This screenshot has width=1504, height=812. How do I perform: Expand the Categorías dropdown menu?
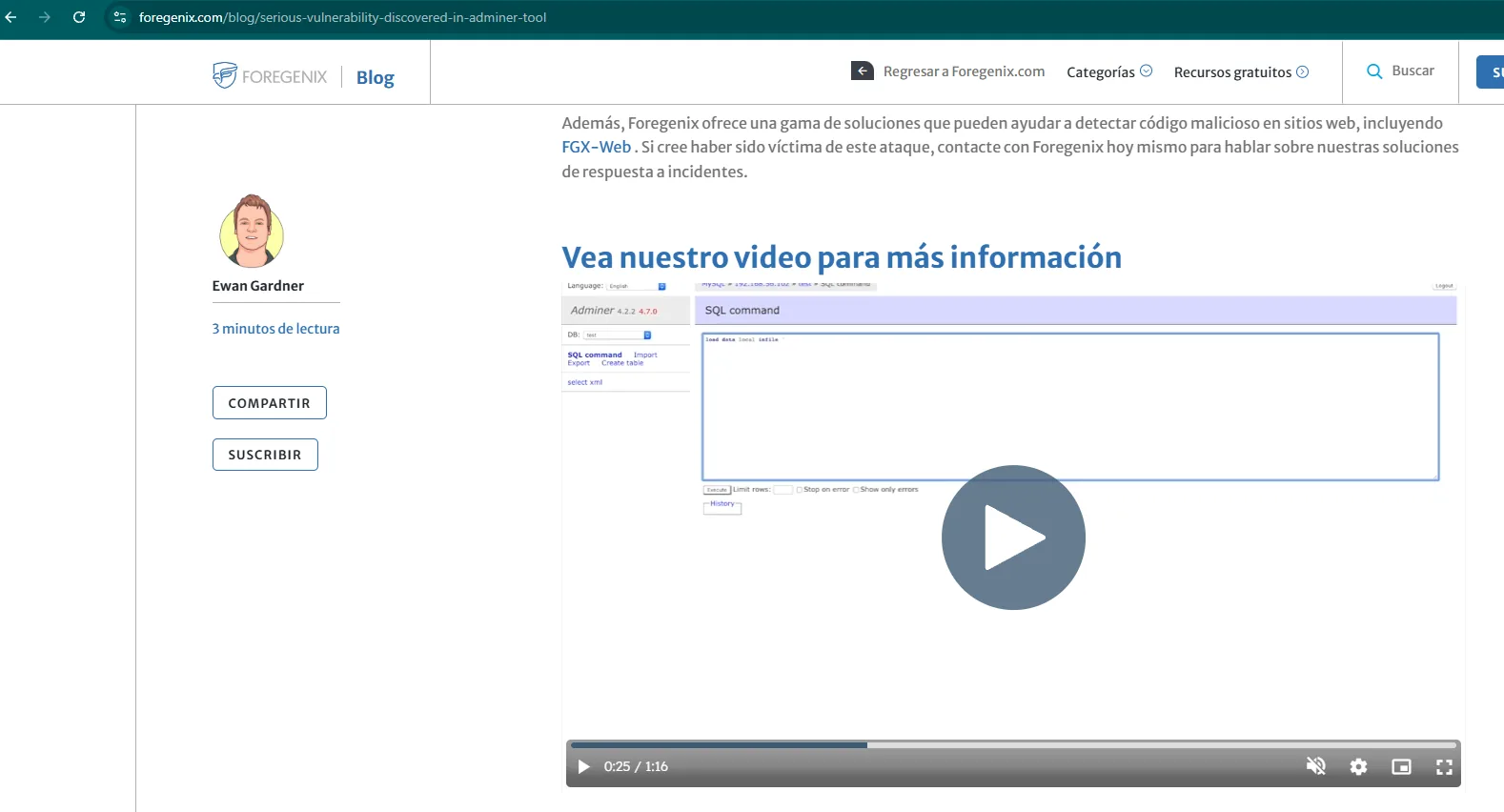1109,71
